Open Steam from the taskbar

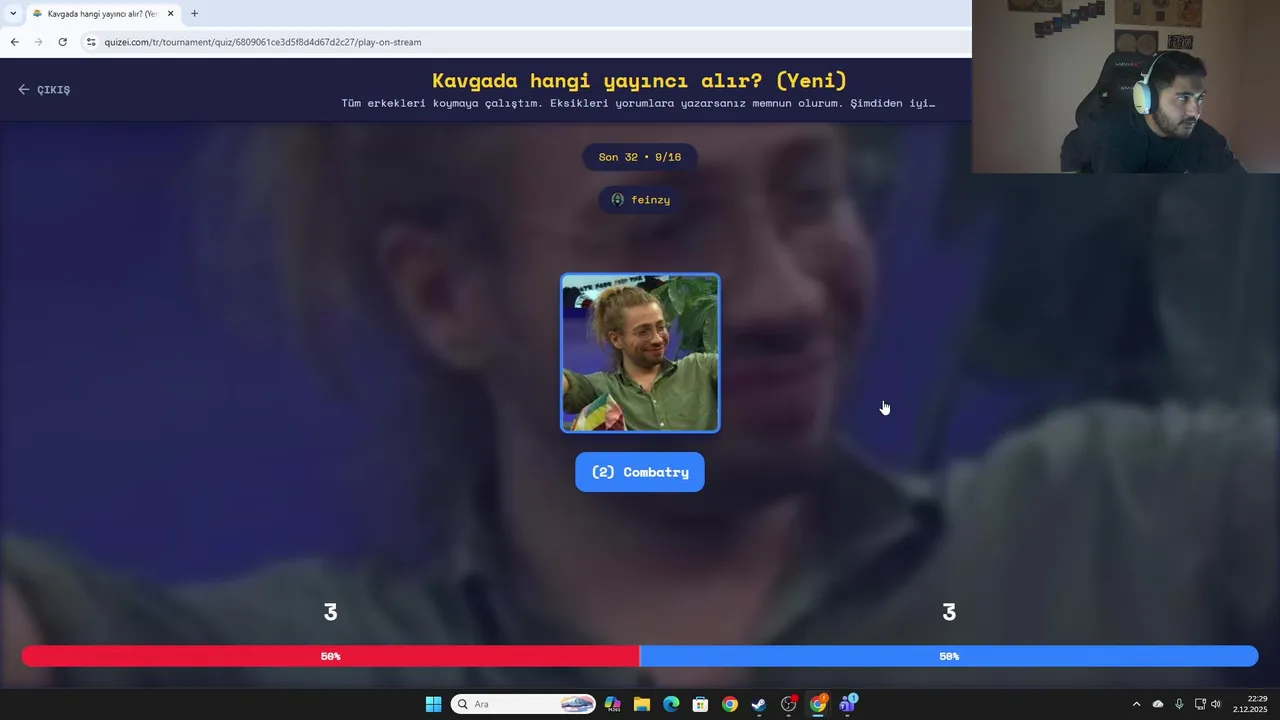pyautogui.click(x=759, y=704)
